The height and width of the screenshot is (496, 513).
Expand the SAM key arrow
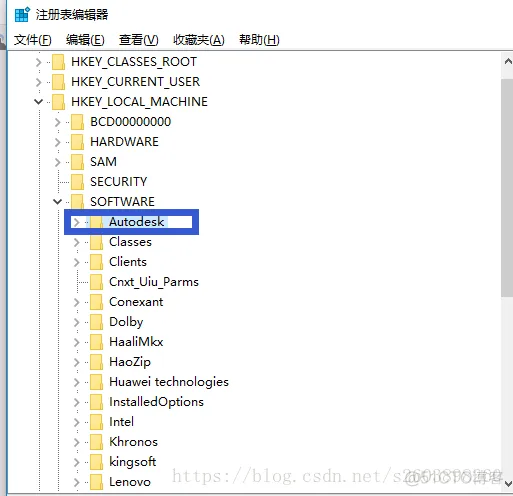coord(57,162)
